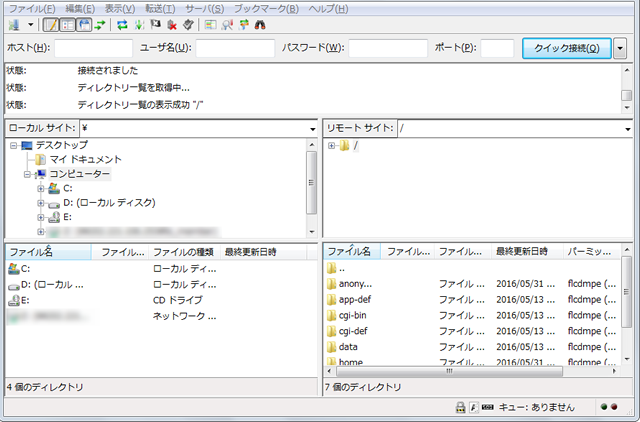640x422 pixels.
Task: Select the E: CD drive icon in local list
Action: coord(14,301)
